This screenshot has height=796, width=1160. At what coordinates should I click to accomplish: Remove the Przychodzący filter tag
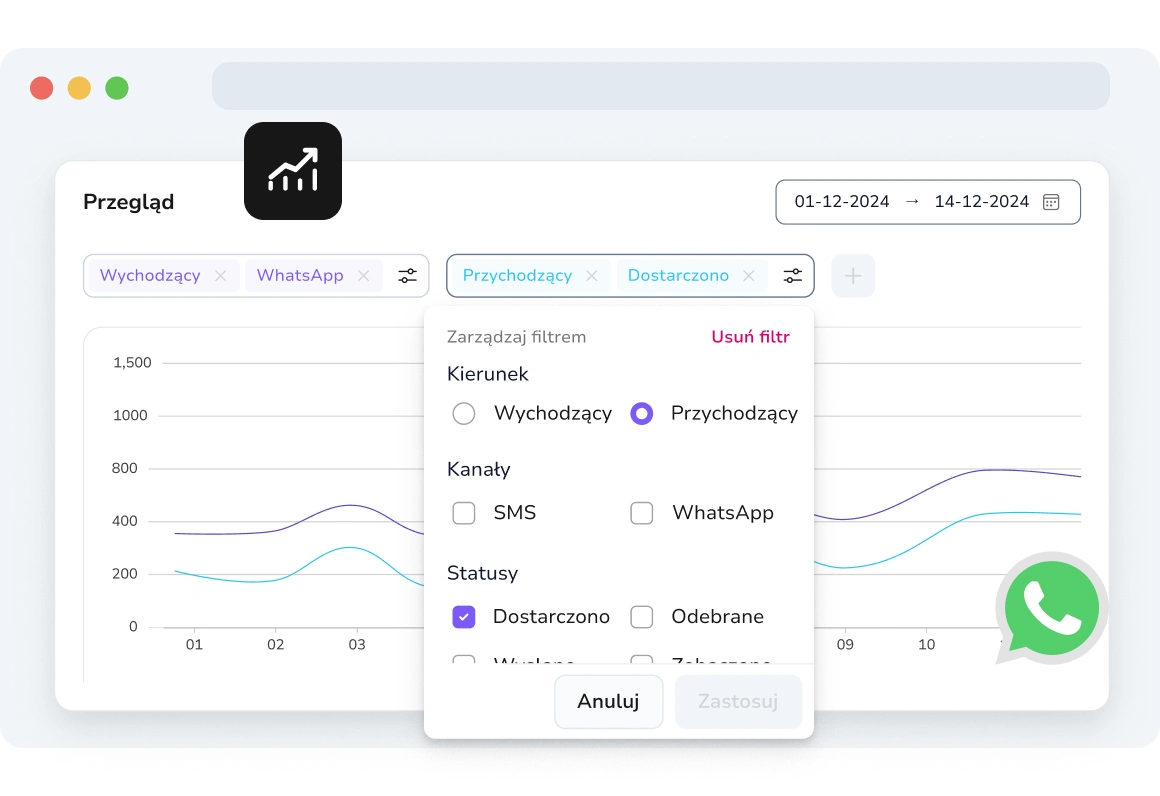coord(592,276)
